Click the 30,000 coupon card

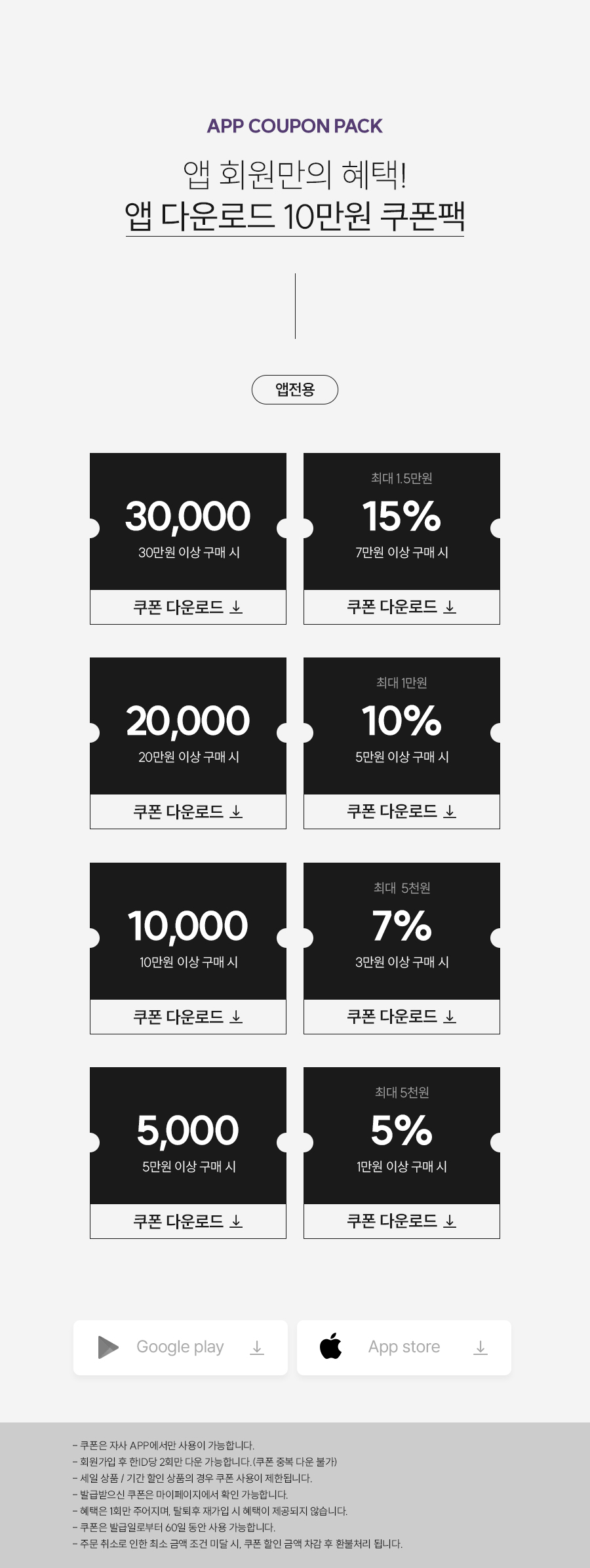tap(188, 521)
